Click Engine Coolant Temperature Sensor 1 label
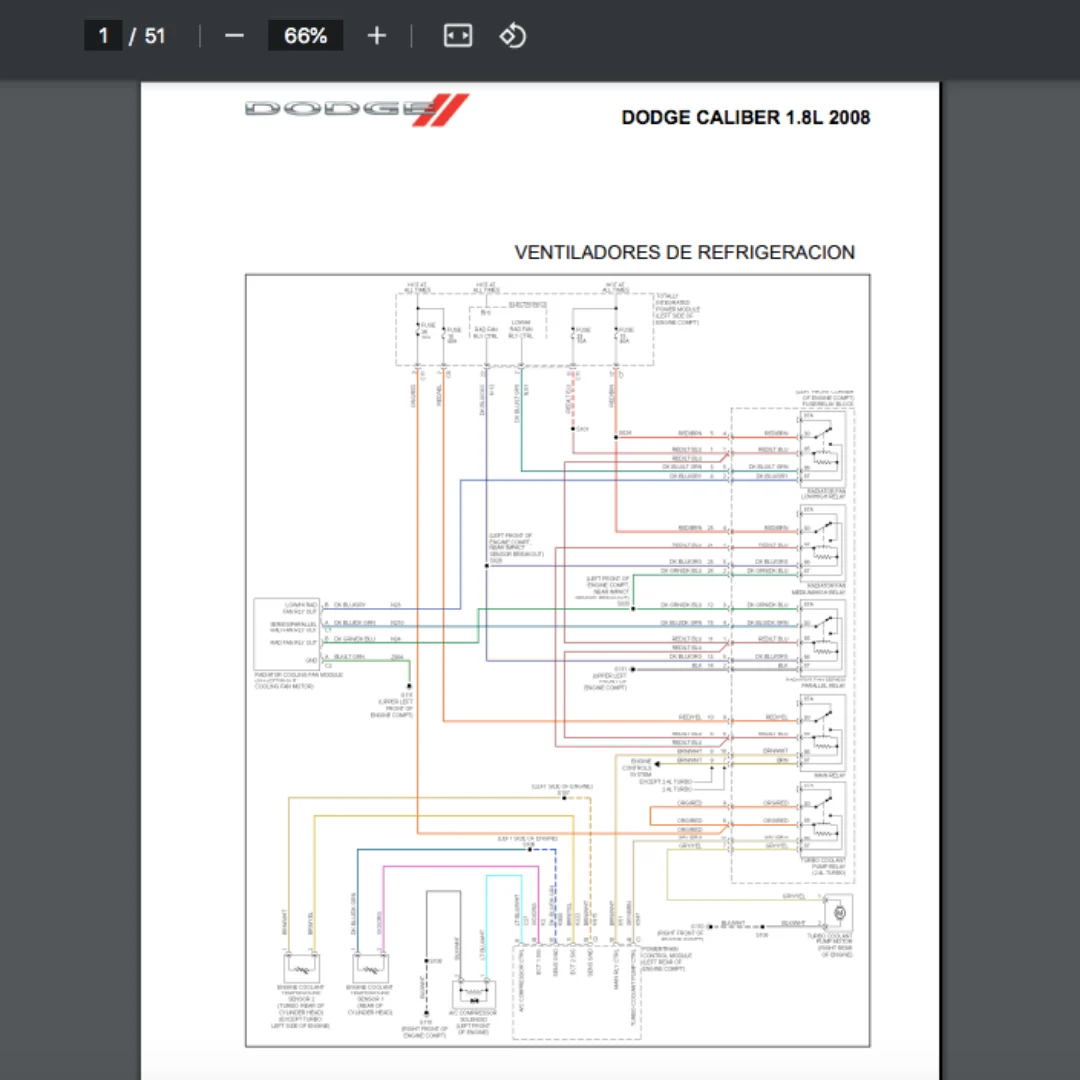Screen dimensions: 1080x1080 pos(370,999)
